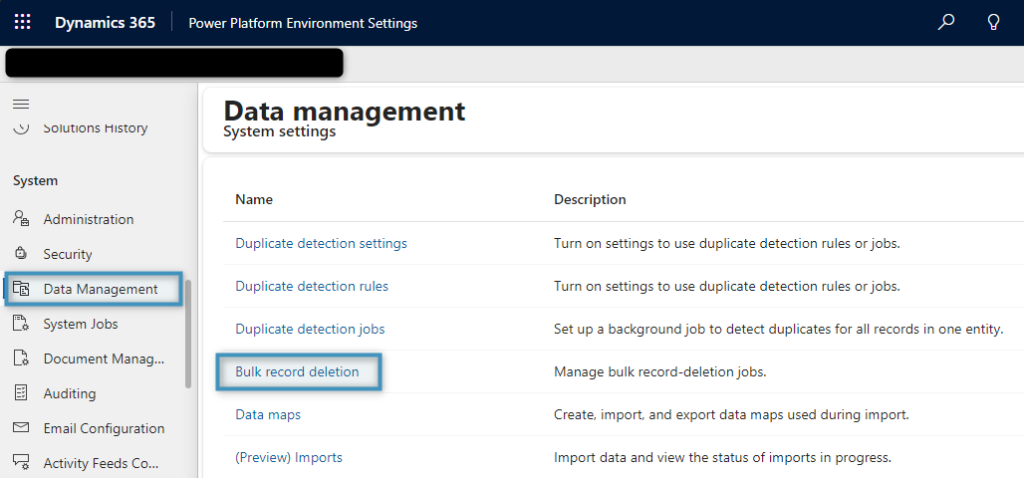1024x478 pixels.
Task: Click the Activity Feeds Configuration icon
Action: click(x=22, y=463)
